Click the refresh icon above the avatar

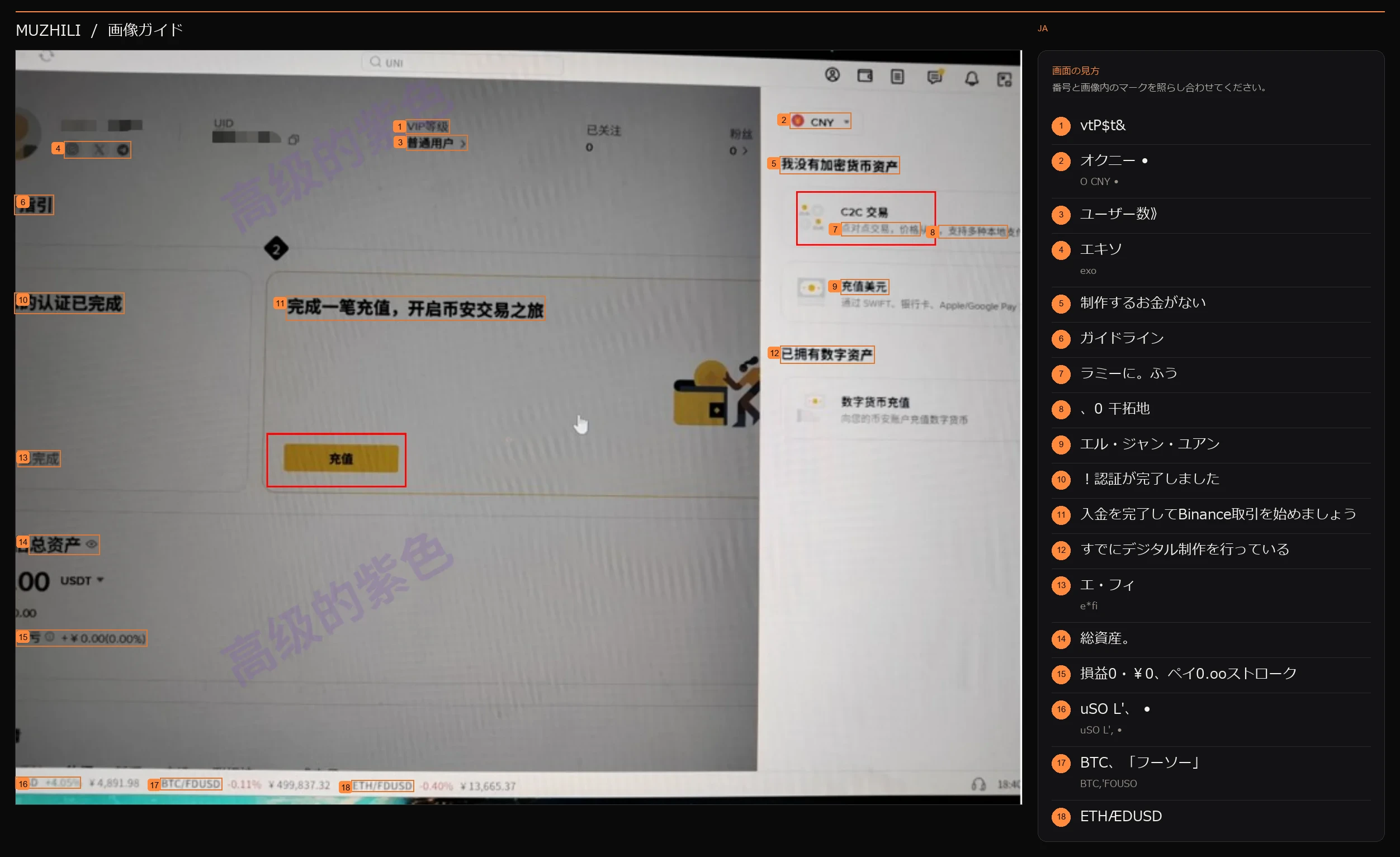[x=46, y=56]
